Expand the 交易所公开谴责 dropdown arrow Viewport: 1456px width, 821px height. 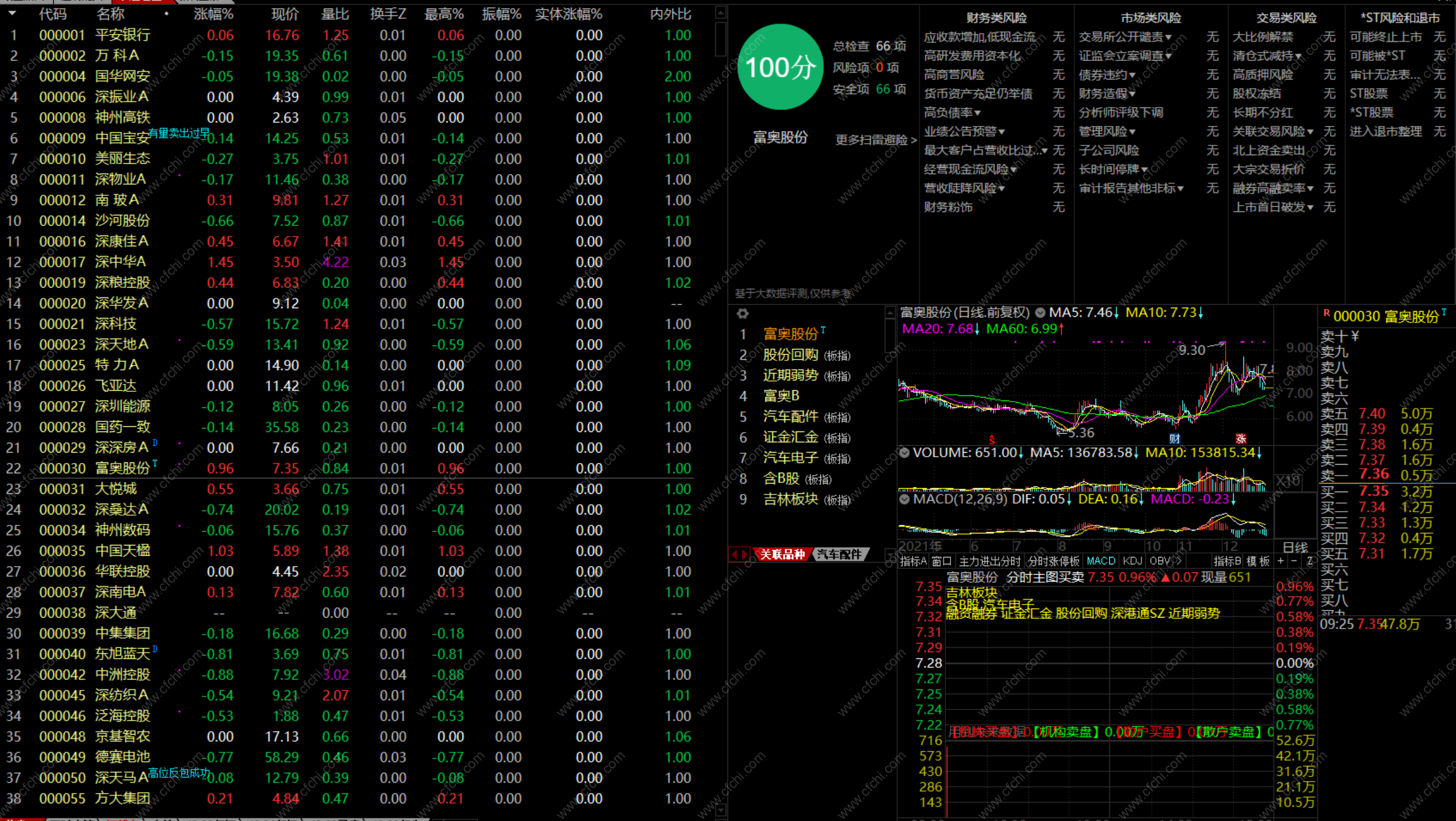(1168, 37)
